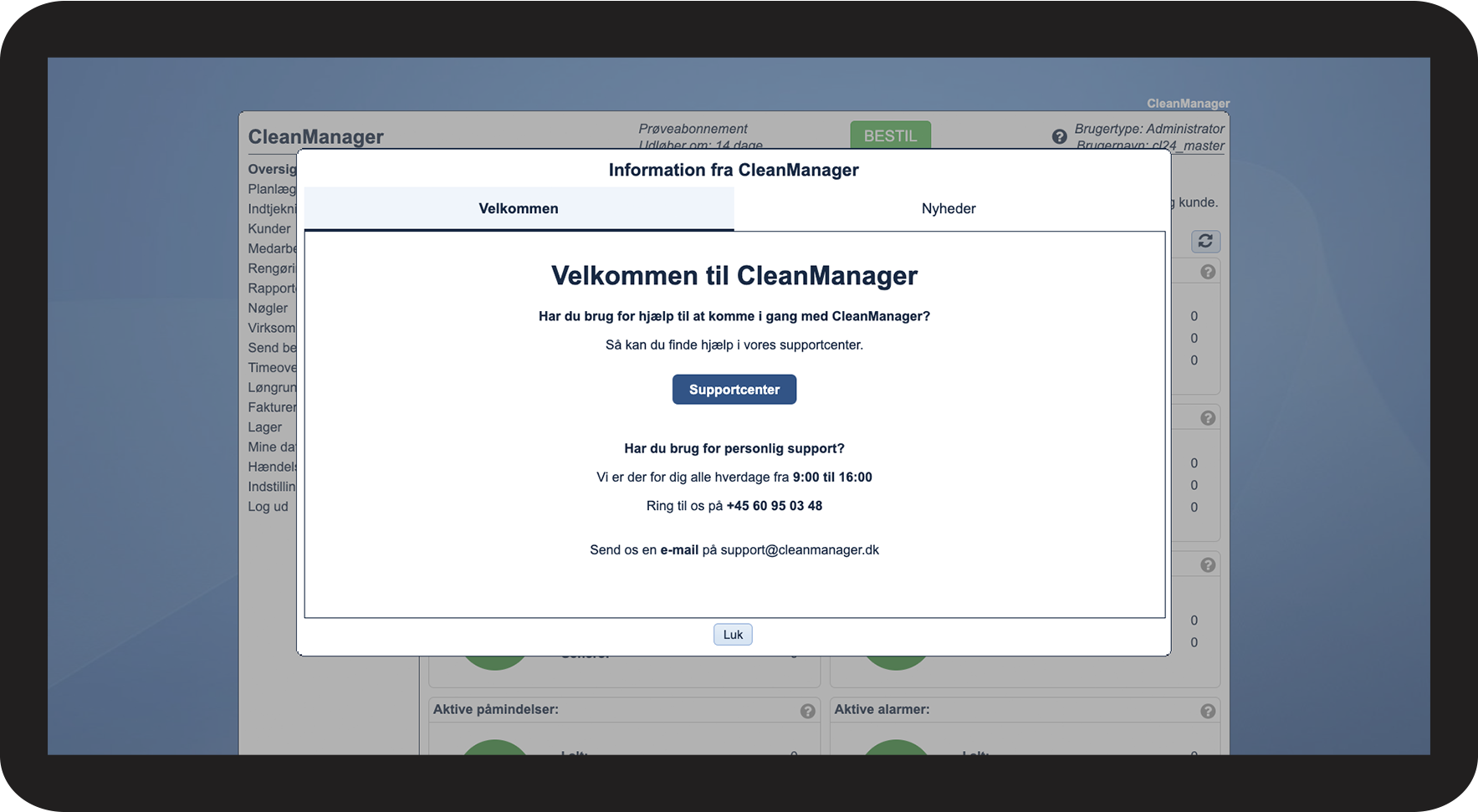Close the dialog with the Luk button
This screenshot has height=812, width=1478.
tap(733, 635)
